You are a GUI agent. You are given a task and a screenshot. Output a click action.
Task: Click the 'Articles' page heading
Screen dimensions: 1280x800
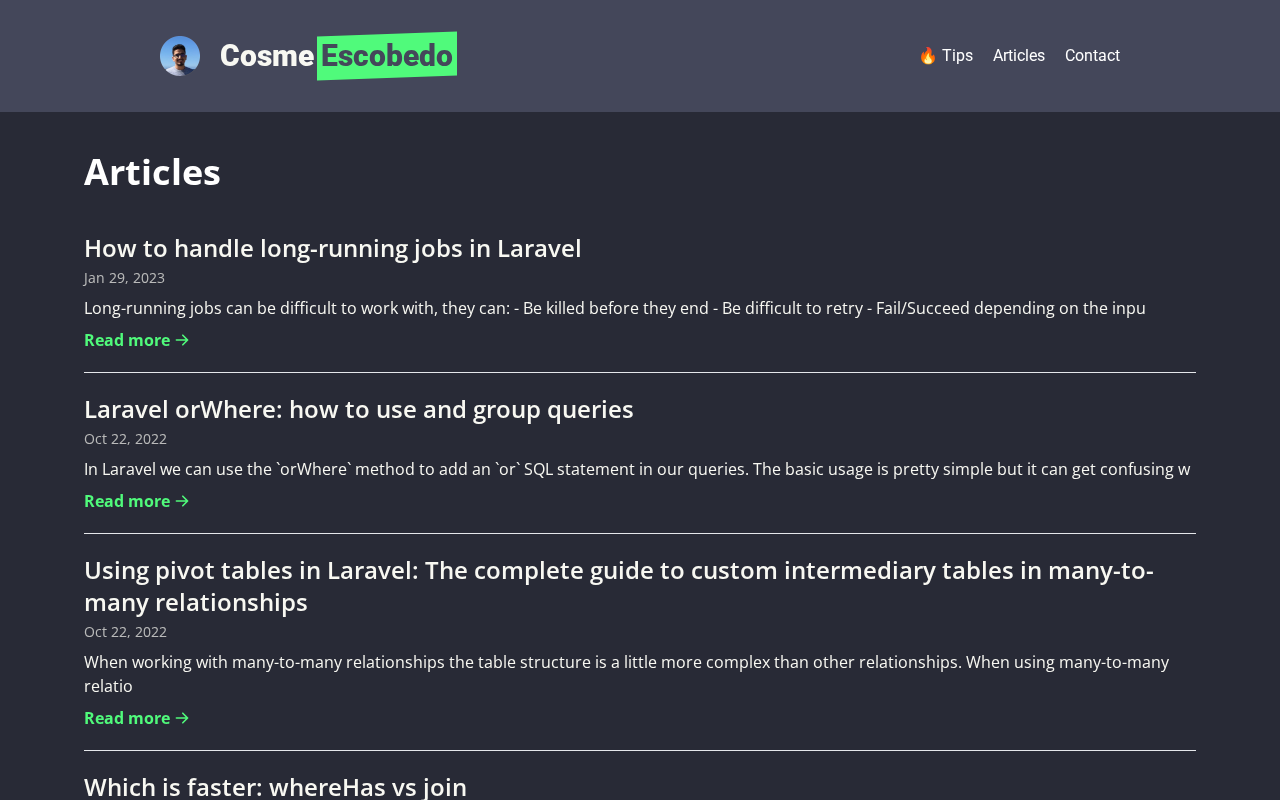tap(152, 172)
